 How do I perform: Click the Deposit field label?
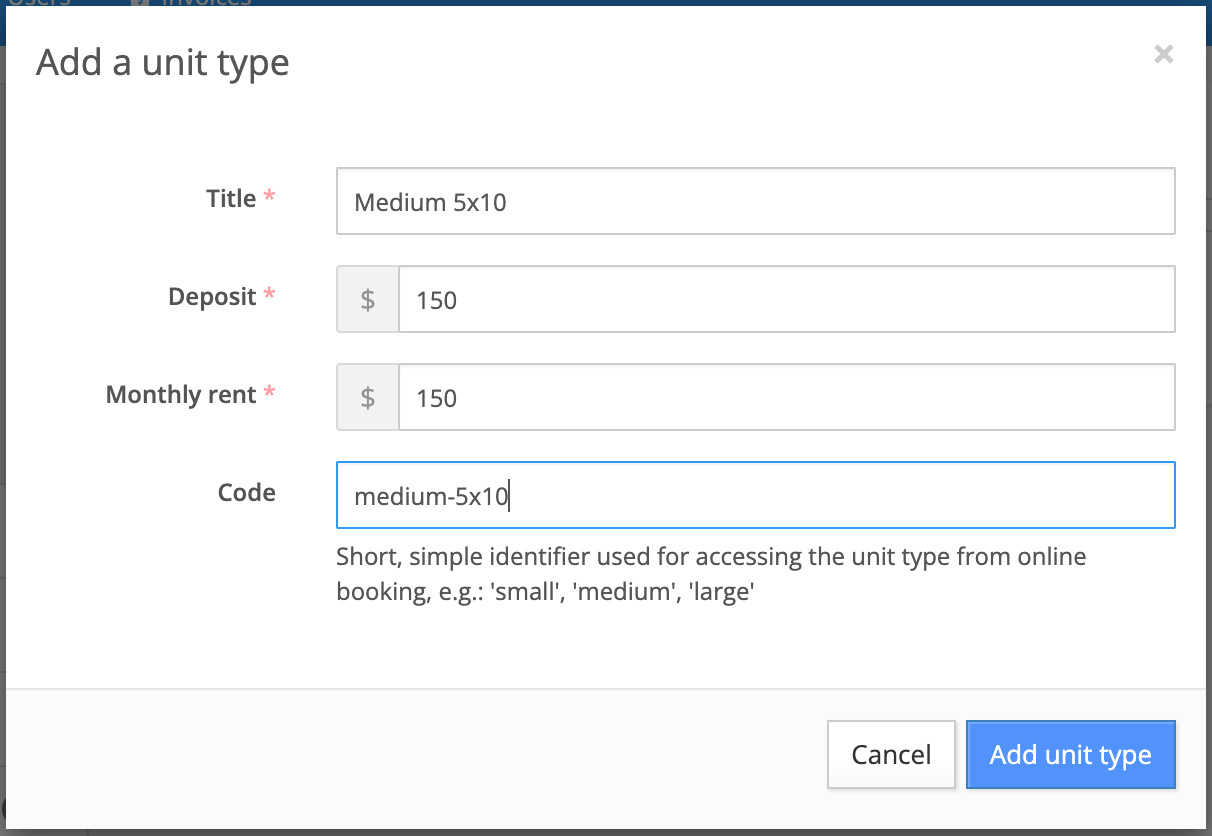click(x=212, y=296)
